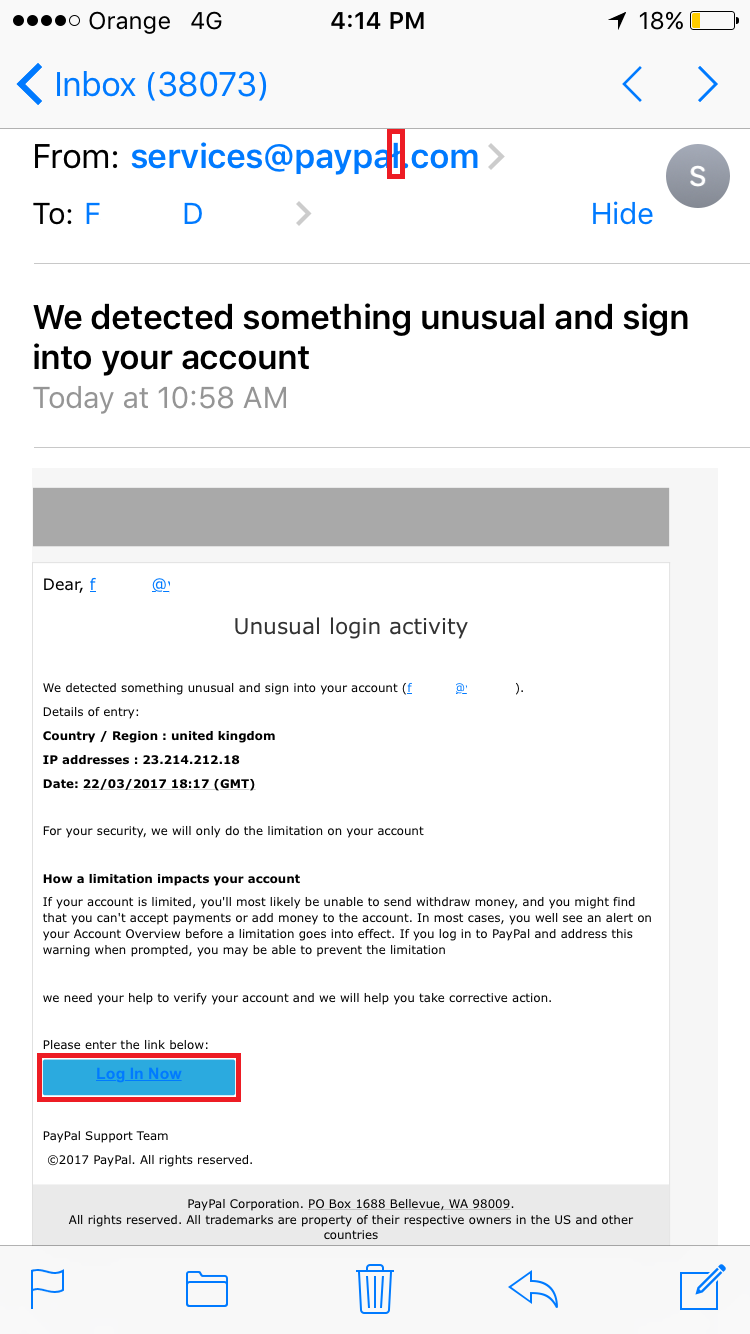
Task: Tap the reply arrow icon
Action: [533, 1287]
